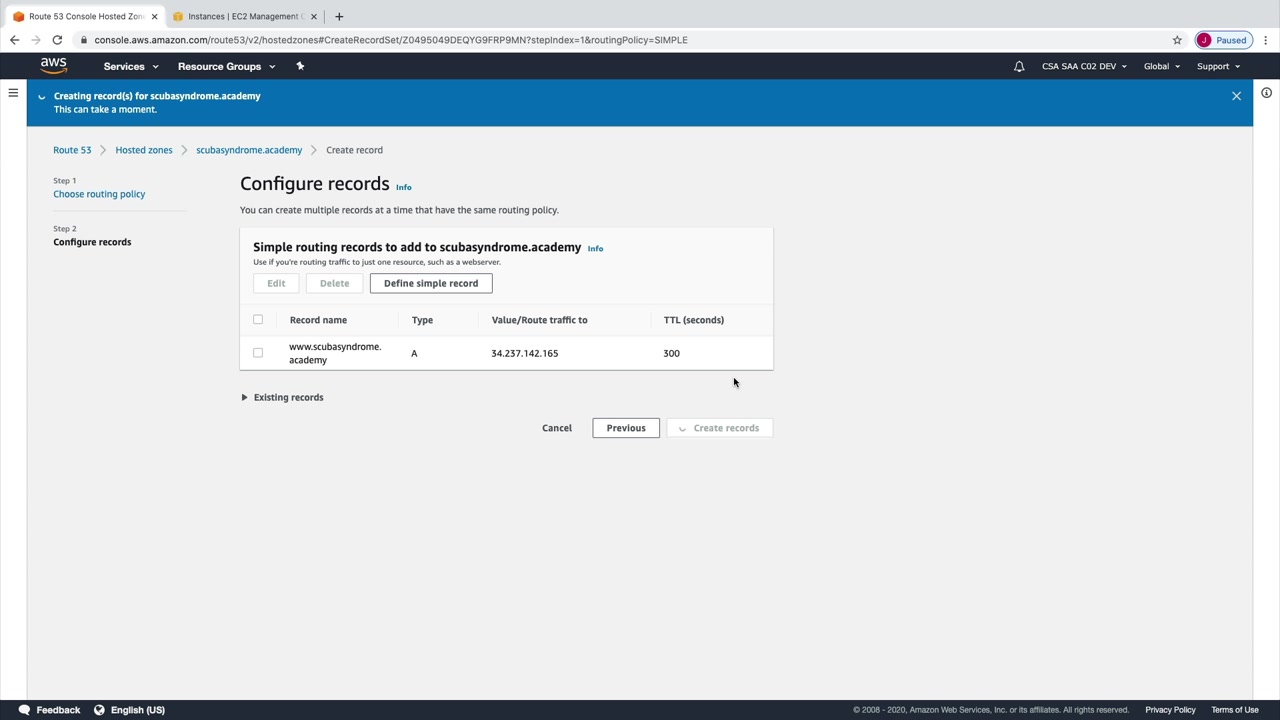Click the www.scubasyndrome.academy record name
The image size is (1280, 720).
[x=335, y=353]
